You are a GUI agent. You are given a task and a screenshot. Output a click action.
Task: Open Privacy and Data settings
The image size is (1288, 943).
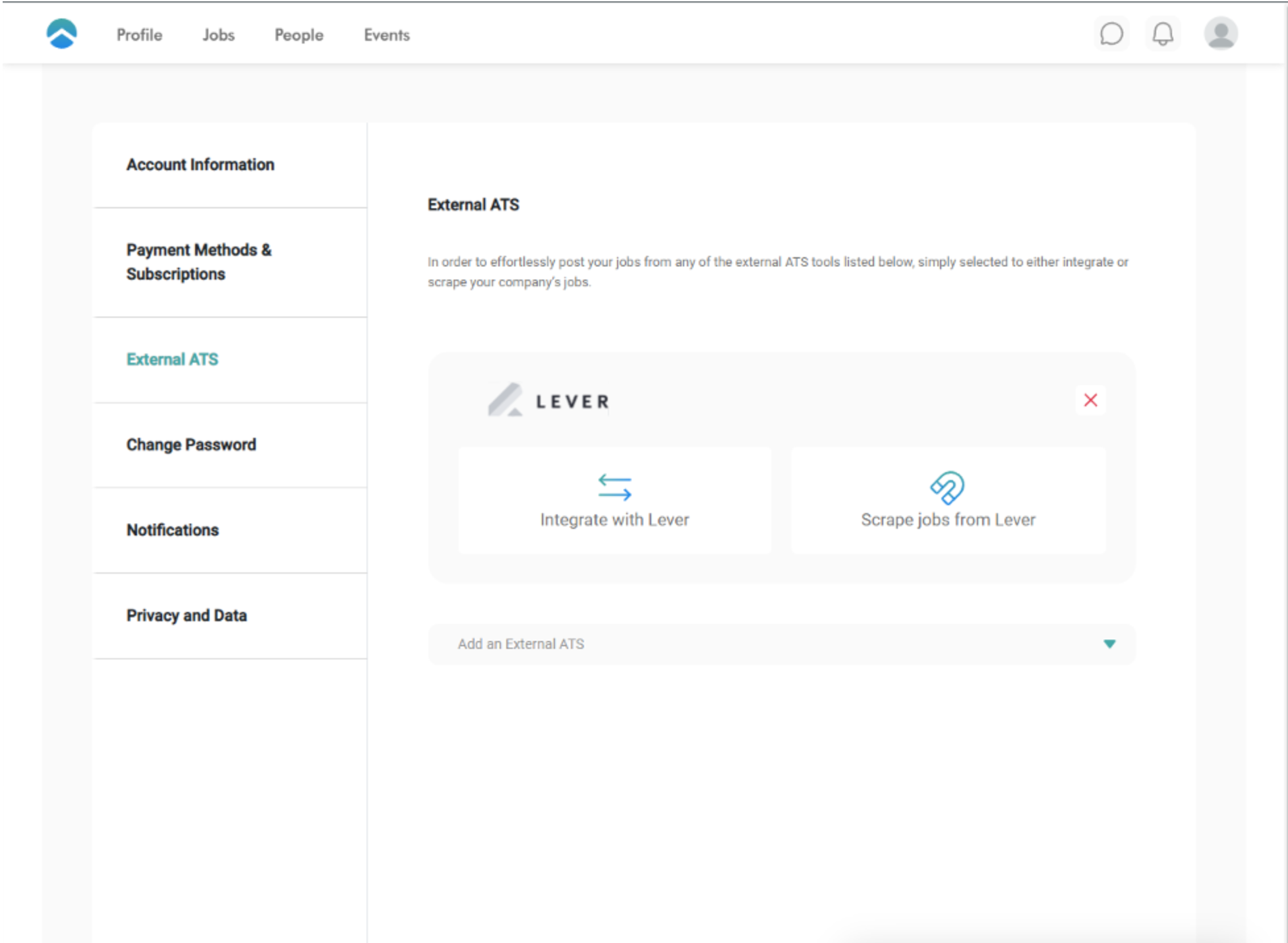coord(187,615)
